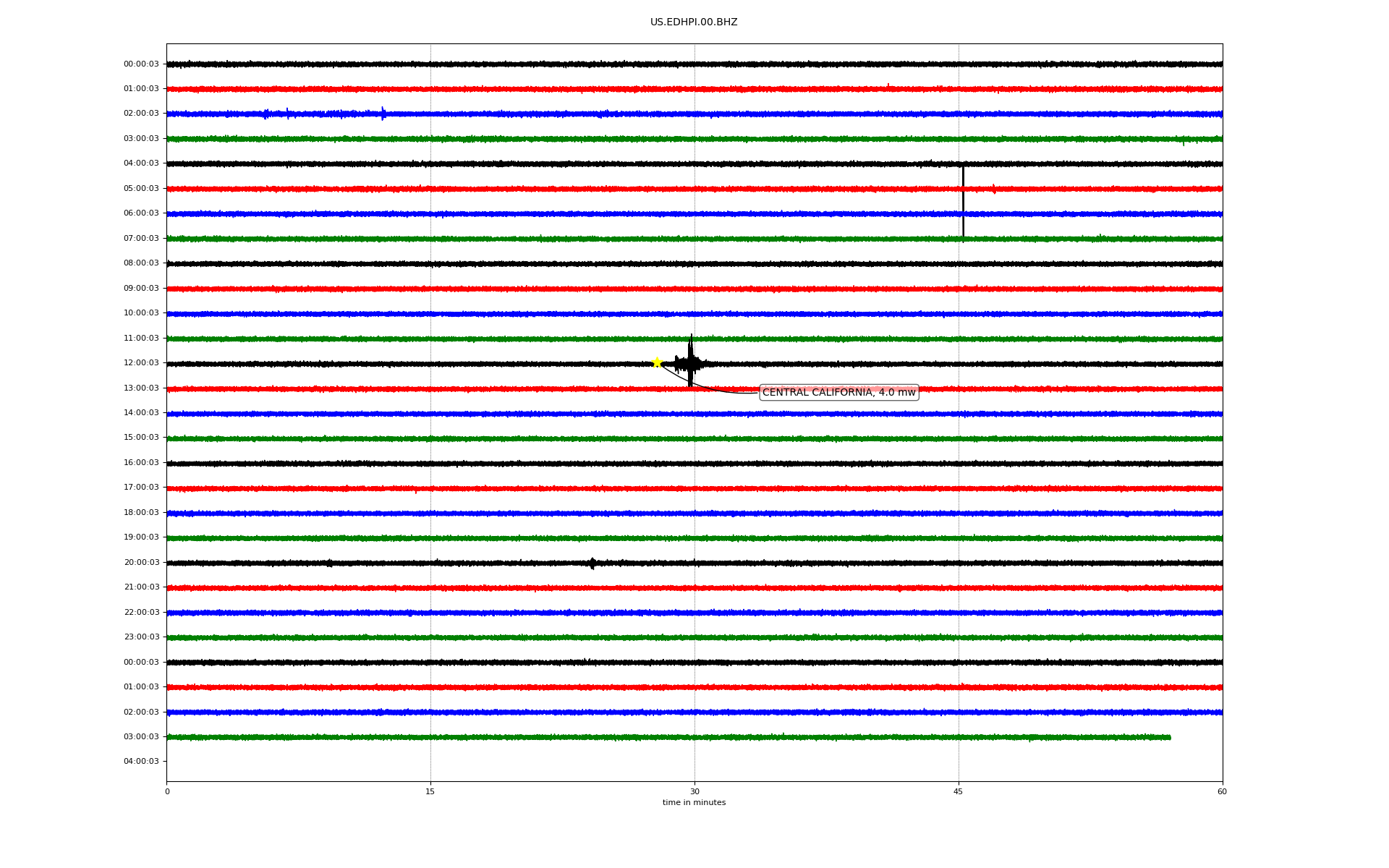This screenshot has height=868, width=1389.
Task: Click the 06:00:03 row time label
Action: [x=141, y=213]
